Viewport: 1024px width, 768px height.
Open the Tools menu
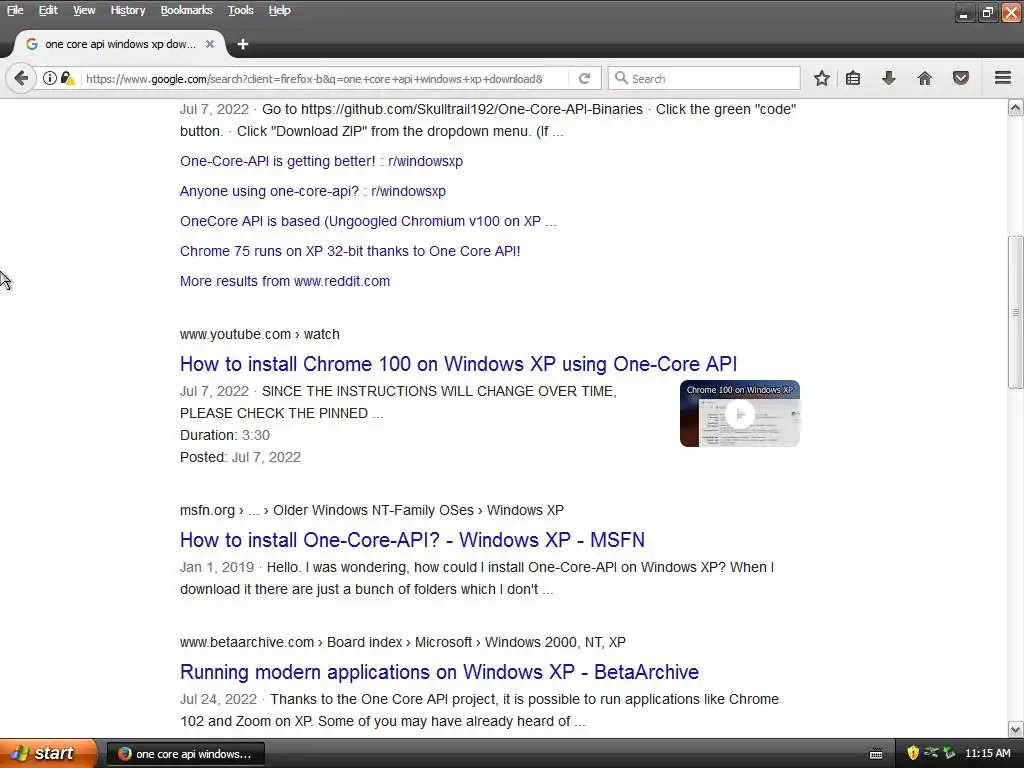240,10
